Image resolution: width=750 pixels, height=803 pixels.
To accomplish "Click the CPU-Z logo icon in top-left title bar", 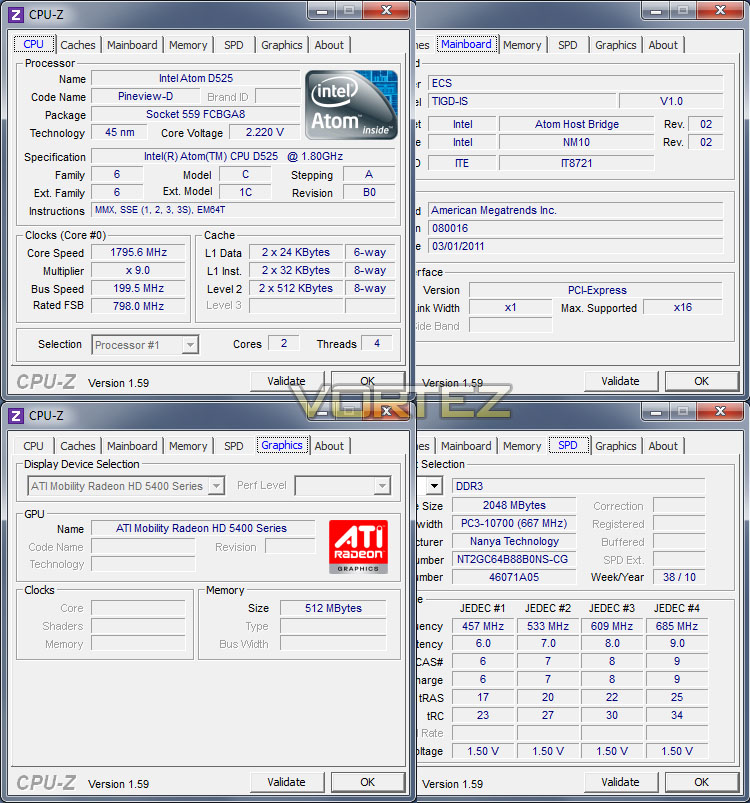I will (16, 15).
